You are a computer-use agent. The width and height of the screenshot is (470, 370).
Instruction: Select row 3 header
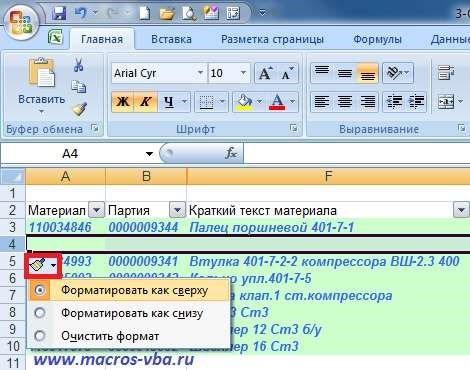click(x=13, y=227)
